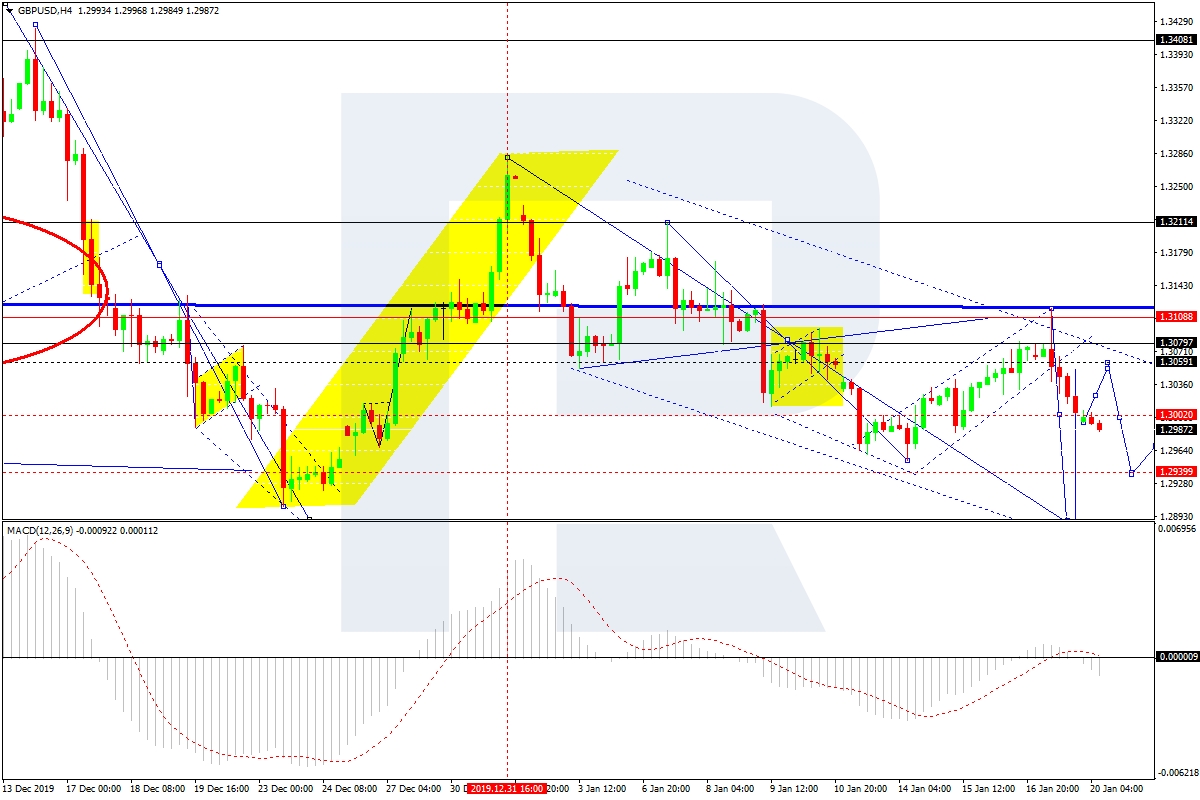The width and height of the screenshot is (1200, 800).
Task: Click the 1.30797 price level label
Action: point(1176,343)
